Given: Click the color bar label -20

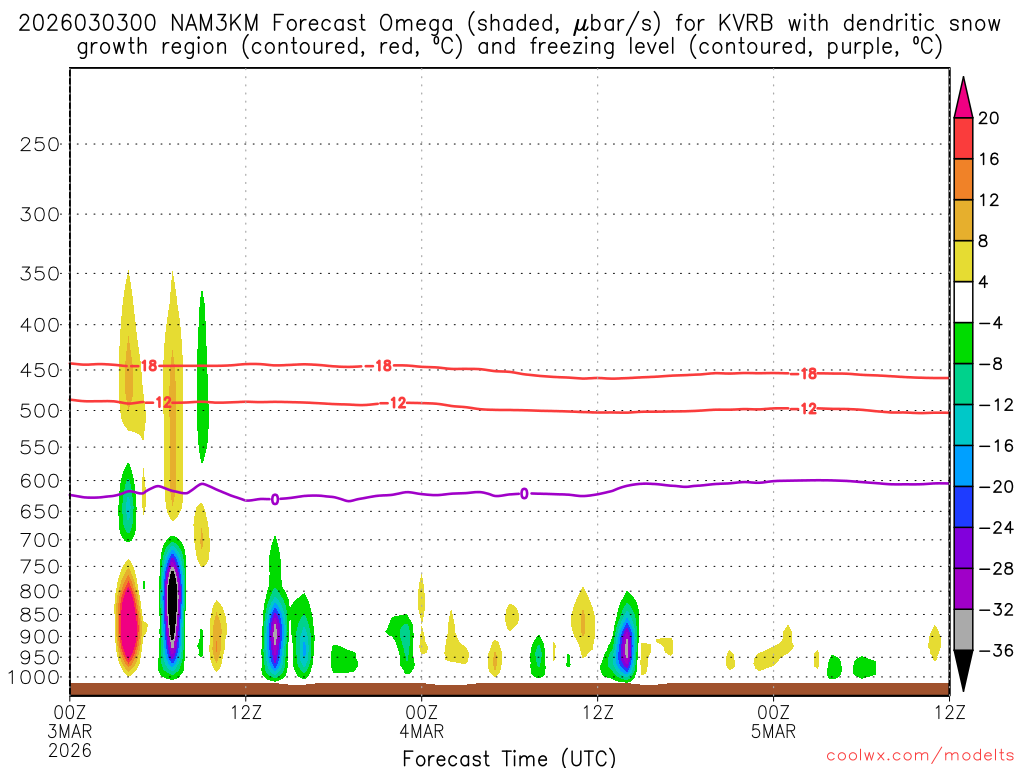Looking at the screenshot, I should (996, 487).
